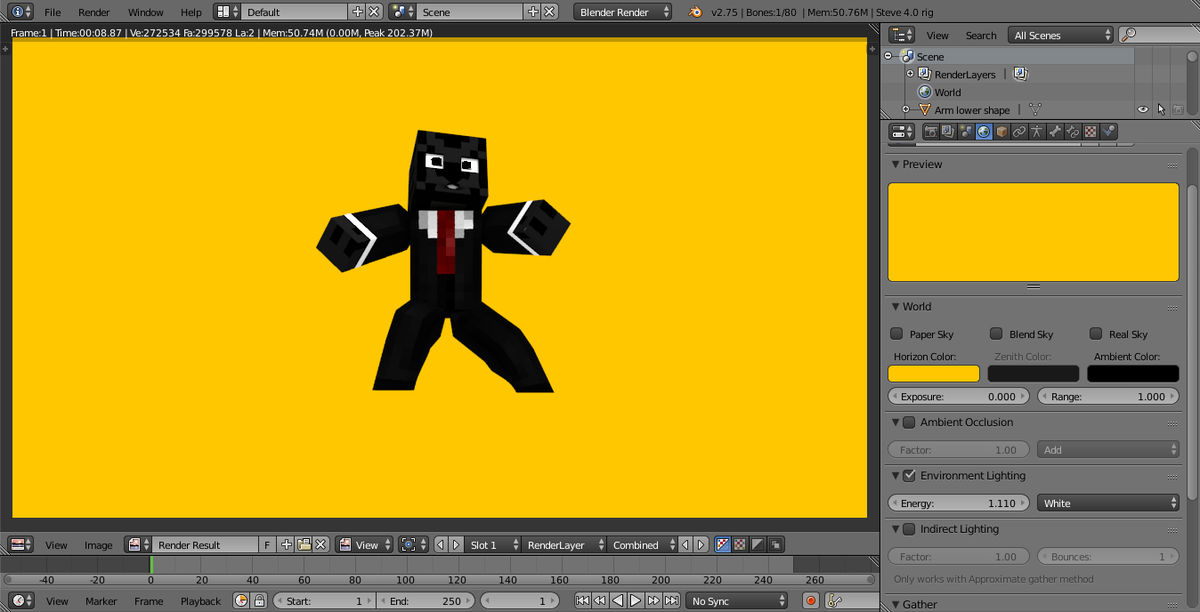Open the Render Layers properties tab
This screenshot has height=612, width=1200.
coord(948,131)
